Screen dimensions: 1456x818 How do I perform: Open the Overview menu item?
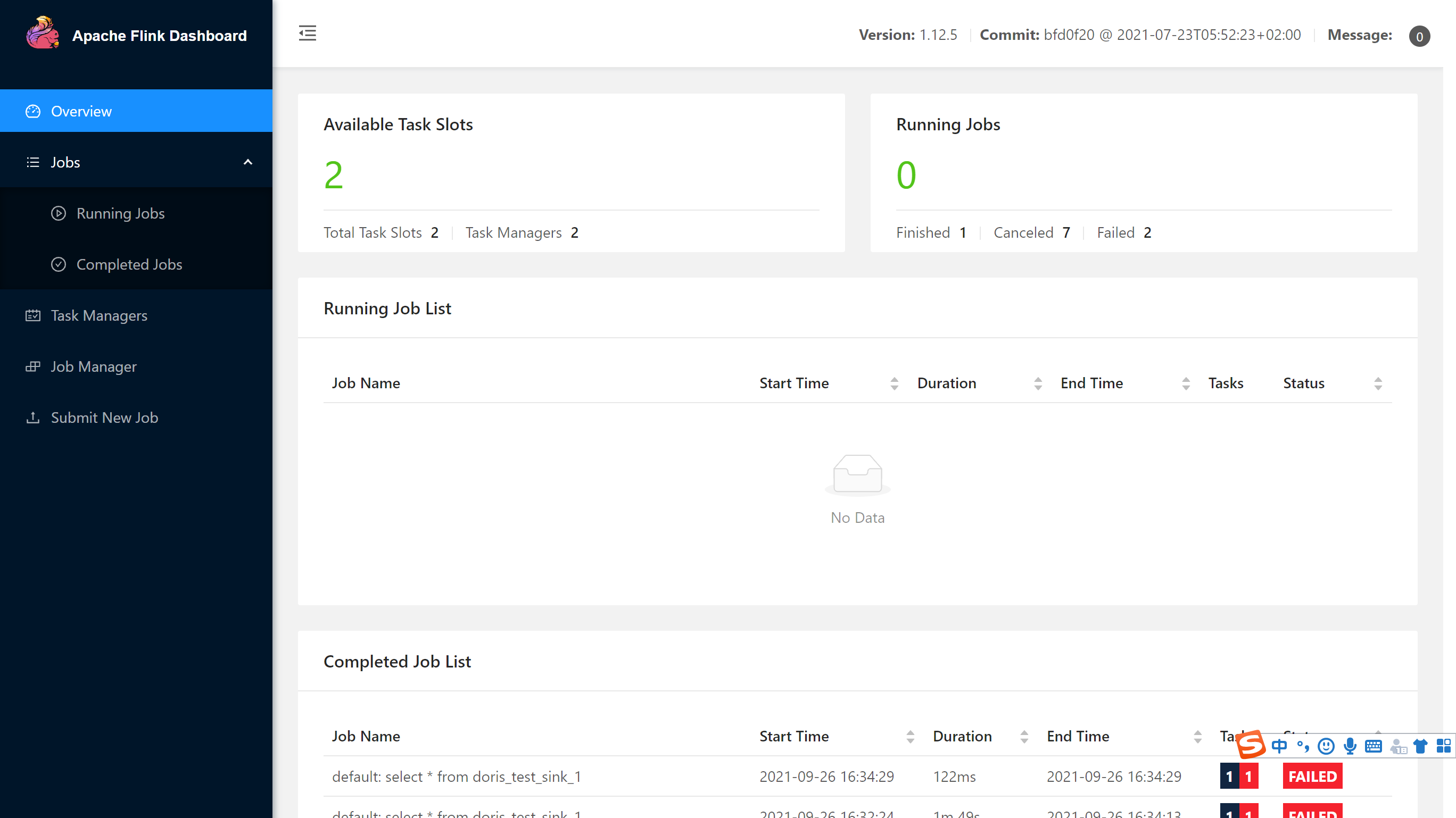point(81,111)
